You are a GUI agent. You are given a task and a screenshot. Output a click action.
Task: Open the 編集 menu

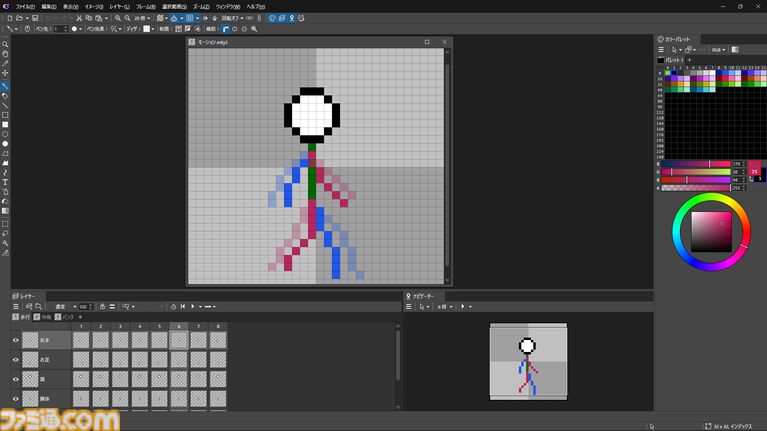(x=49, y=7)
